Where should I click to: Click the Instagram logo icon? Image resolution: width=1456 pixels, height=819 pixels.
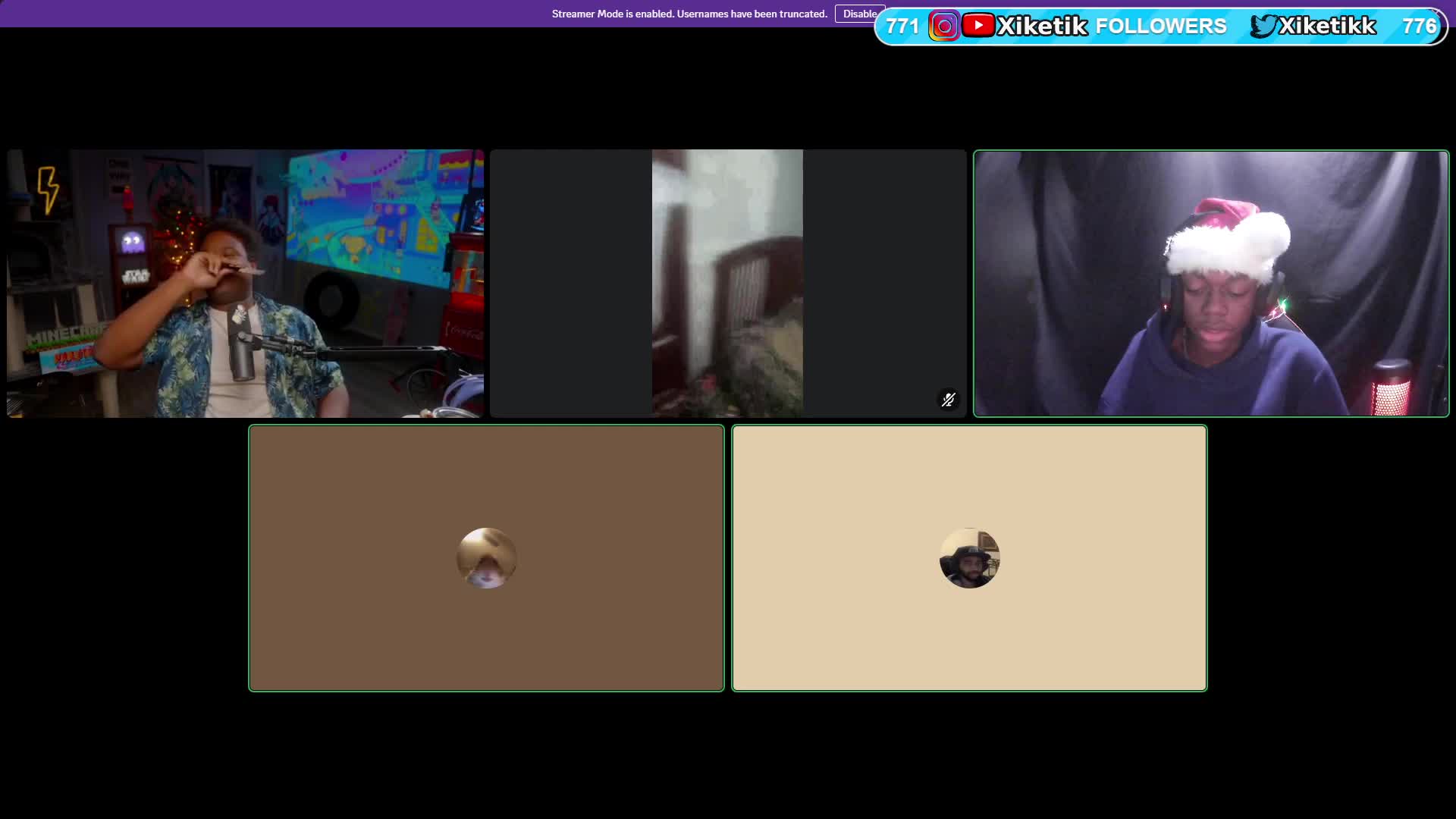coord(944,27)
